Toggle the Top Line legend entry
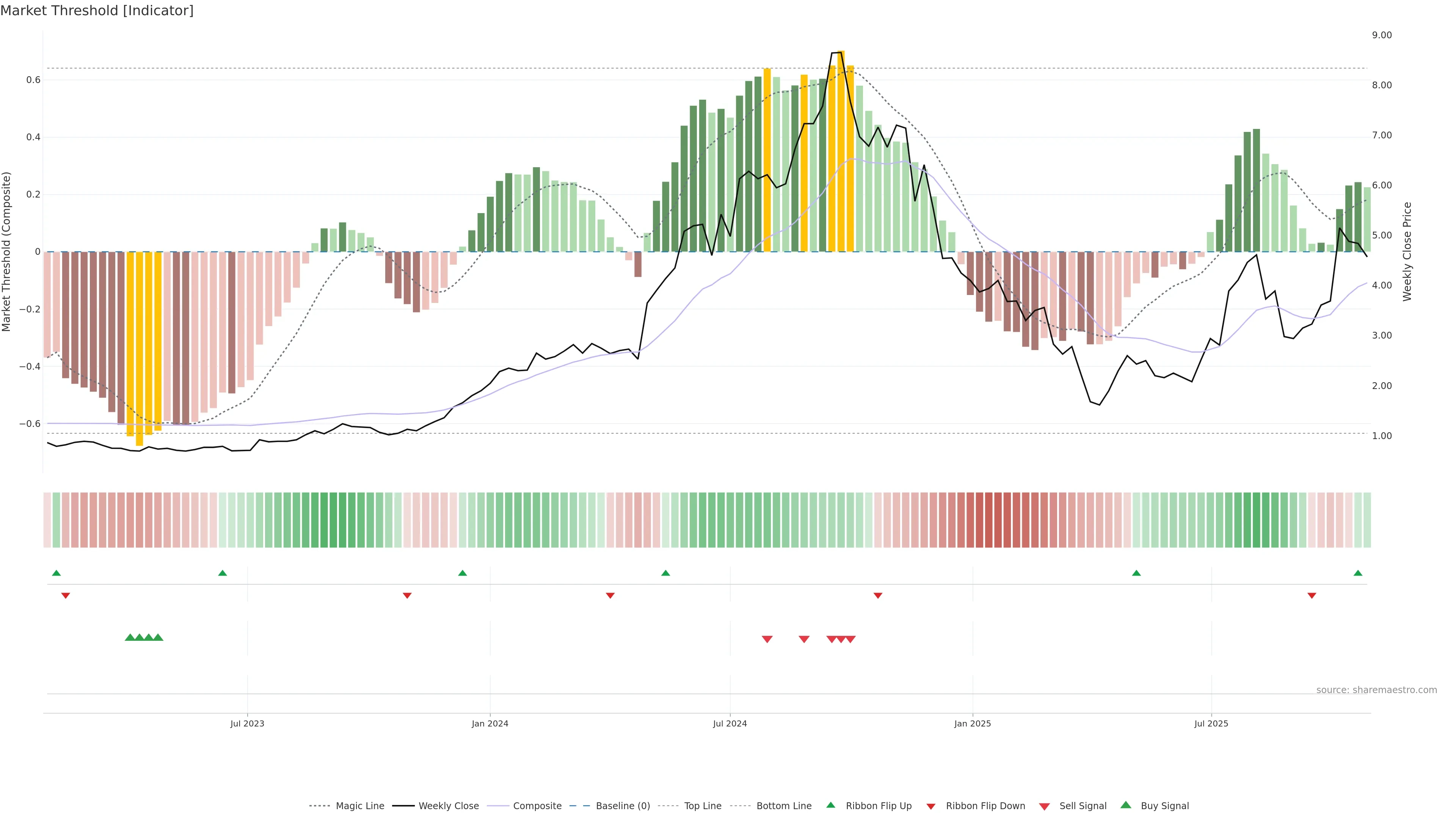 [x=703, y=806]
